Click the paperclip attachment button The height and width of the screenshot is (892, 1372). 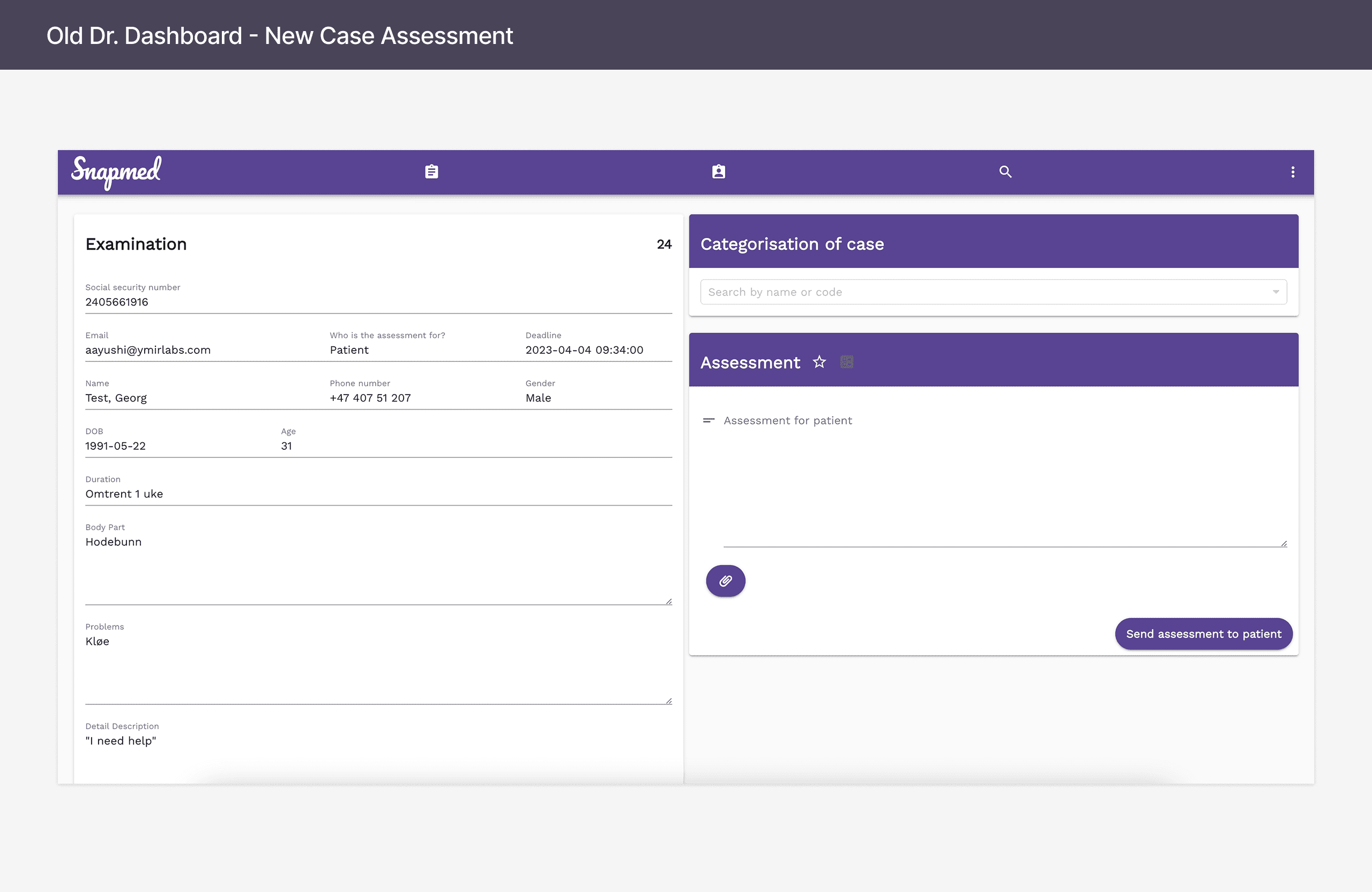pos(725,581)
